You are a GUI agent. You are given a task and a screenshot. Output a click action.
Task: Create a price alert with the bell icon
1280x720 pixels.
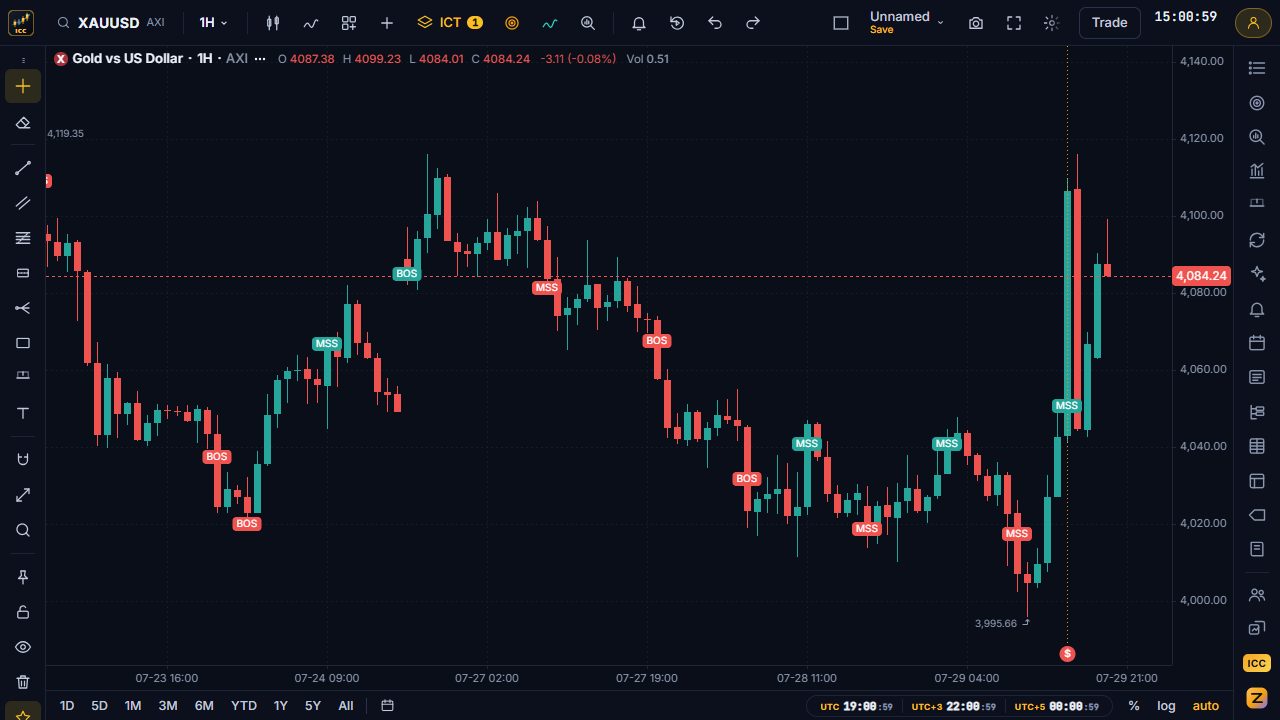point(638,23)
